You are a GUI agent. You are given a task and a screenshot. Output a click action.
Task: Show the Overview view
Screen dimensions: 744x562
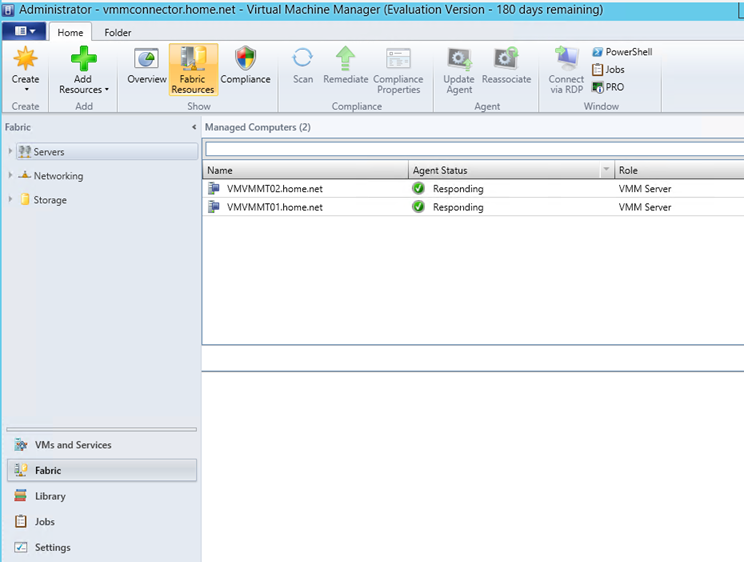pos(147,66)
